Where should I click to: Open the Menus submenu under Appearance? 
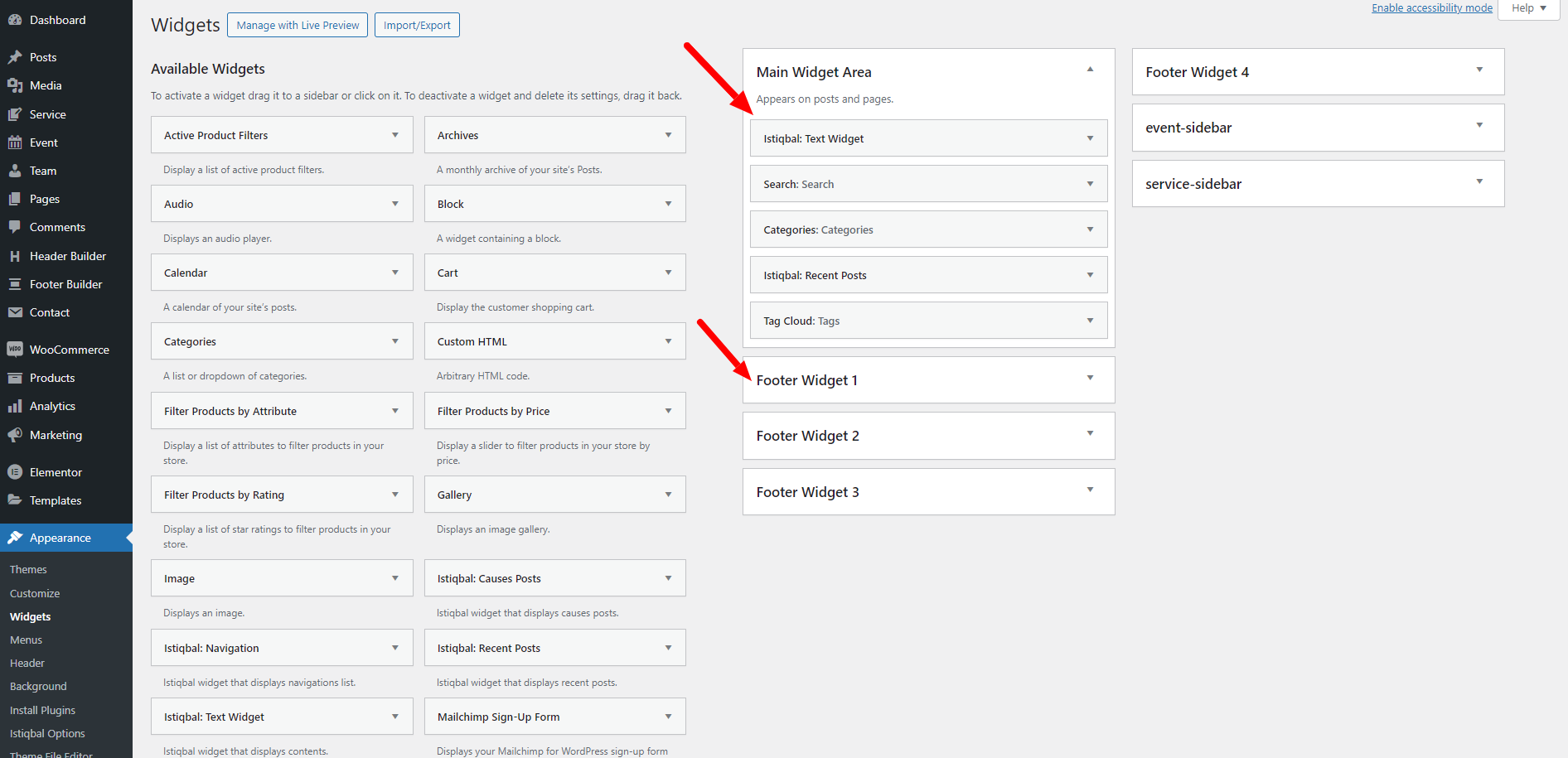[26, 640]
